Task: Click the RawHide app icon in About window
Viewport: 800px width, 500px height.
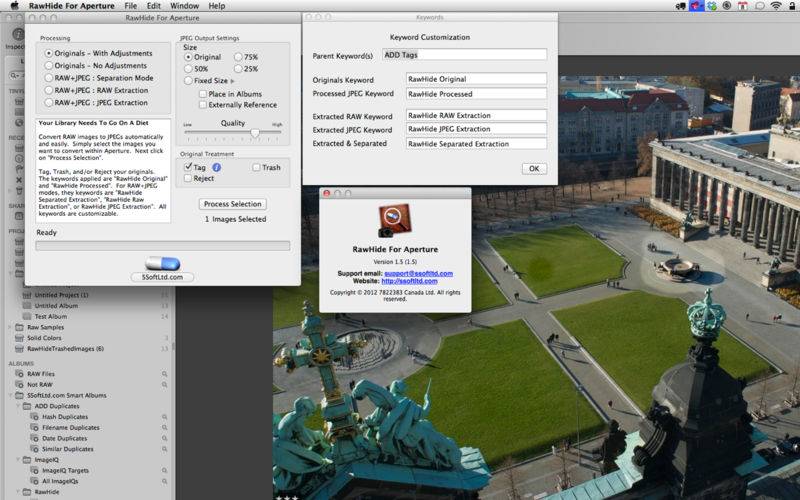Action: [394, 220]
